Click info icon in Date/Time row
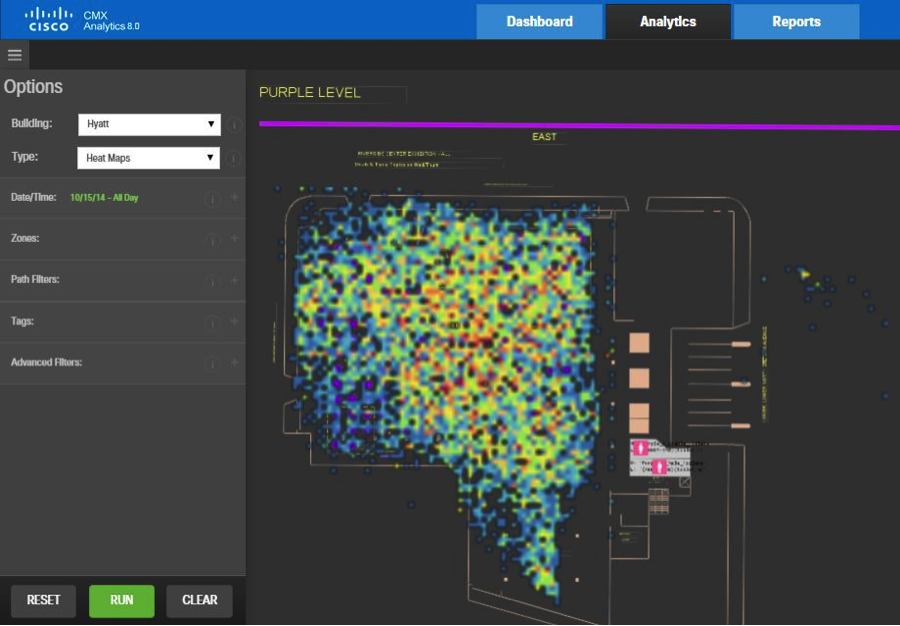Screen dimensions: 900x626 (x=212, y=198)
